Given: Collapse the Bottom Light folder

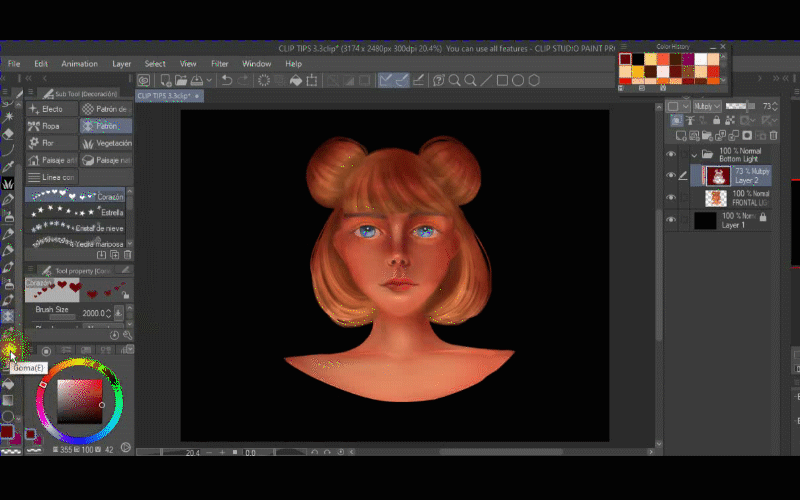Looking at the screenshot, I should tap(694, 155).
